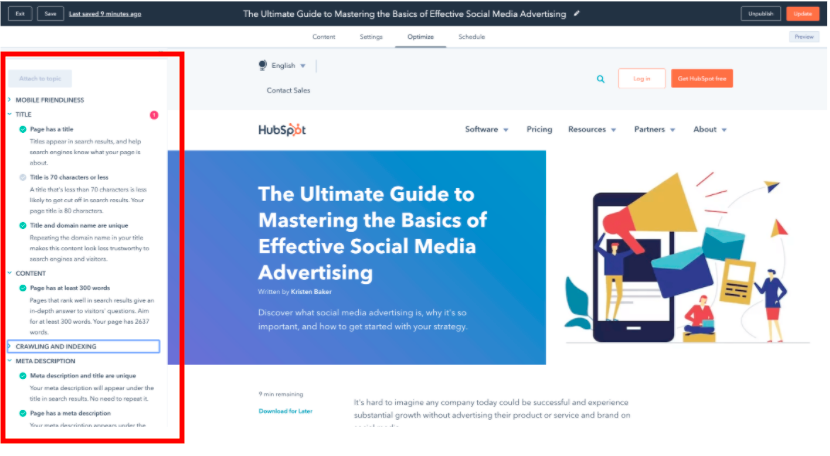Click 'Page has at least 300 words' text
The image size is (830, 456).
70,288
